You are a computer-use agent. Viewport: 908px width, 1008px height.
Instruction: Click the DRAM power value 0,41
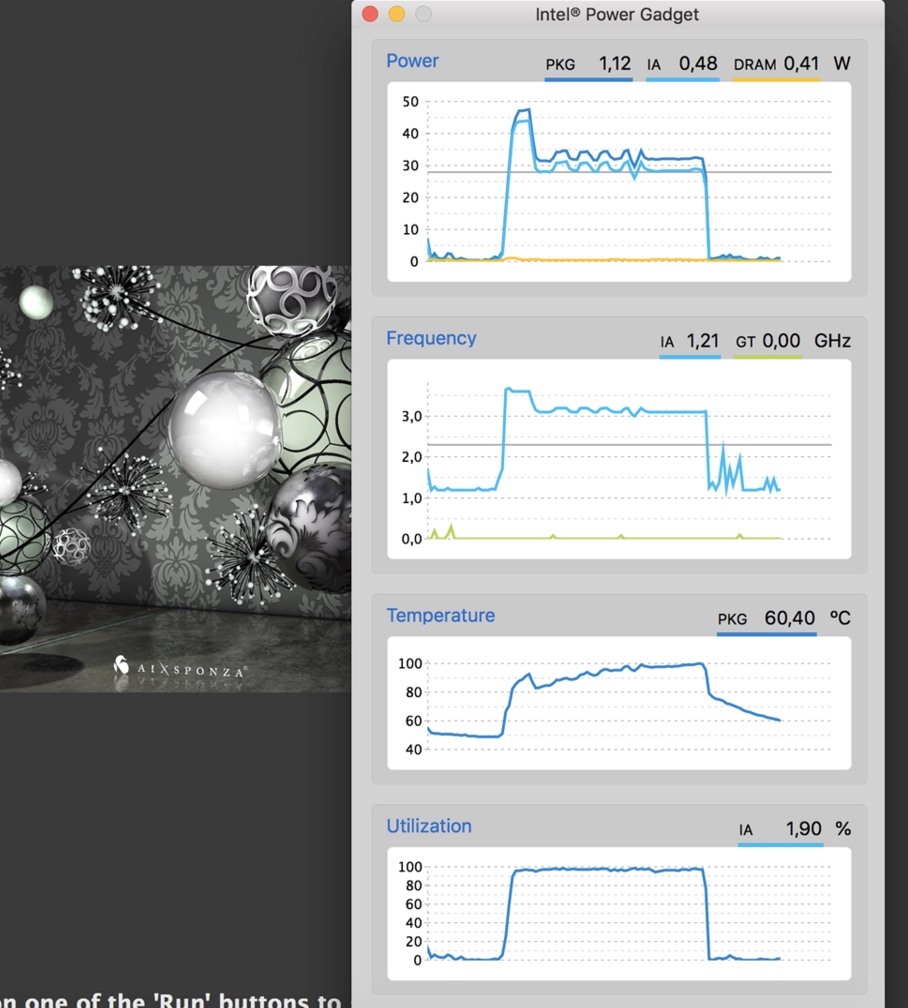coord(801,64)
